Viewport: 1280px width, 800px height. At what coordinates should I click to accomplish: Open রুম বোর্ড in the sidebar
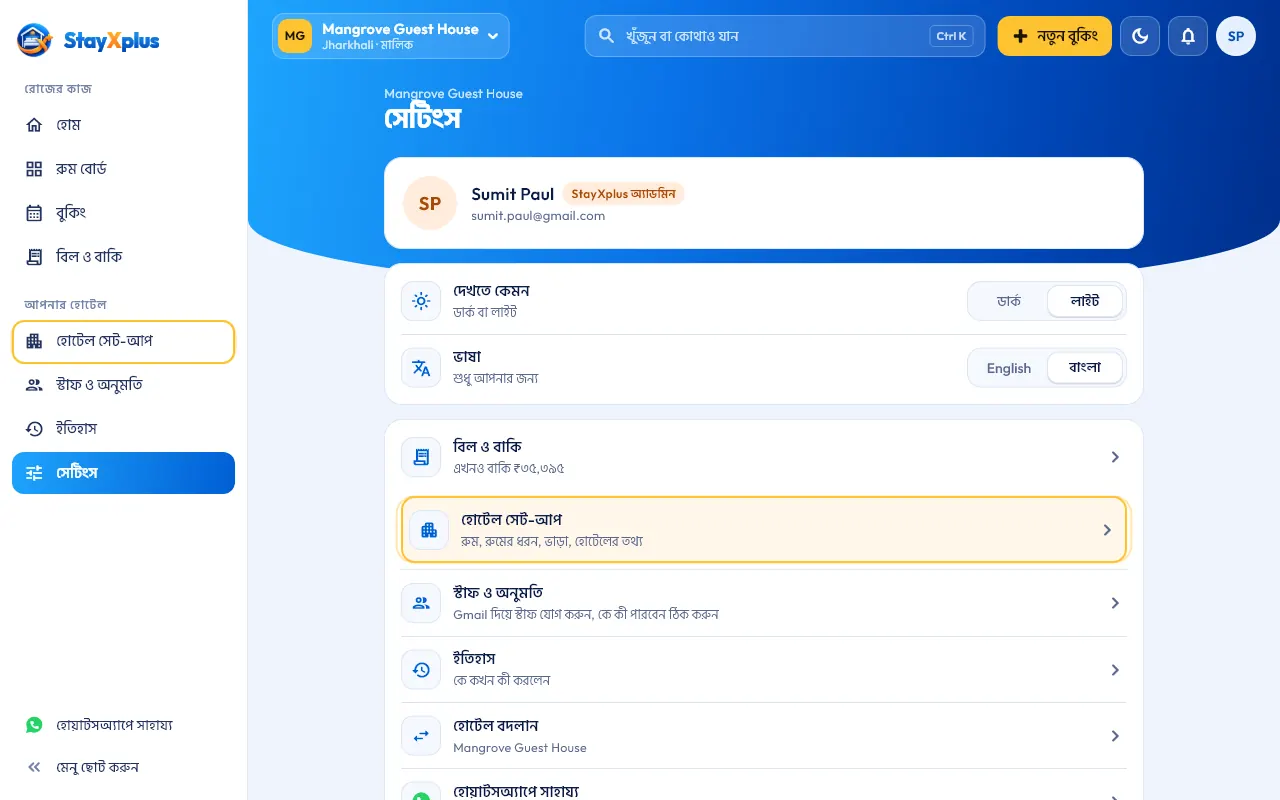[123, 169]
